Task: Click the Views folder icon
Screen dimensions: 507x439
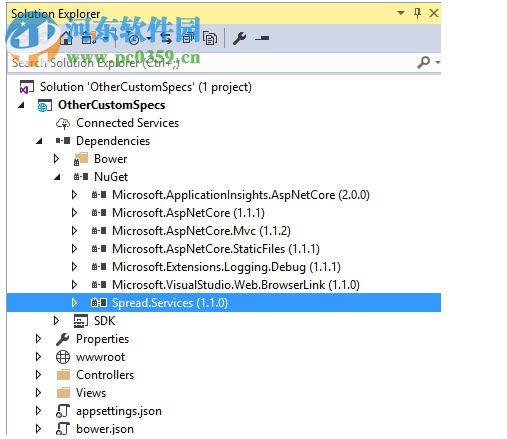Action: (63, 393)
